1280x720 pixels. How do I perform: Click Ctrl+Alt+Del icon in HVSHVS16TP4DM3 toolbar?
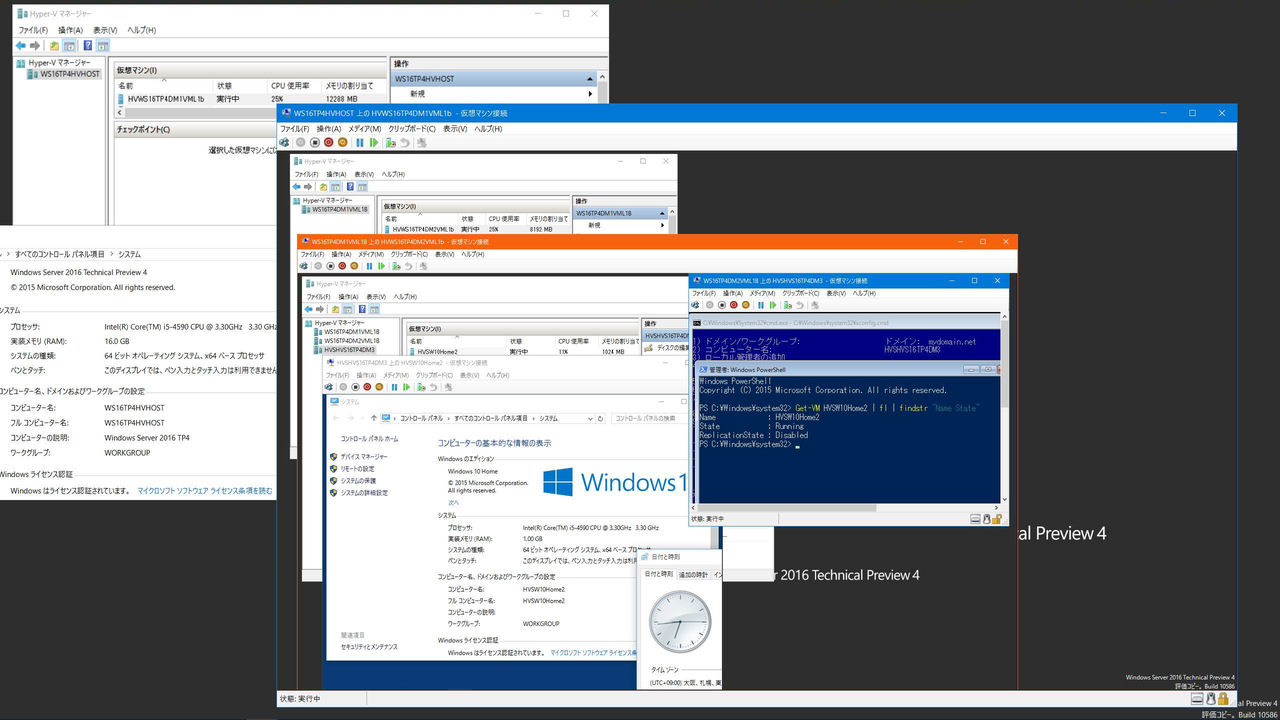tap(696, 305)
